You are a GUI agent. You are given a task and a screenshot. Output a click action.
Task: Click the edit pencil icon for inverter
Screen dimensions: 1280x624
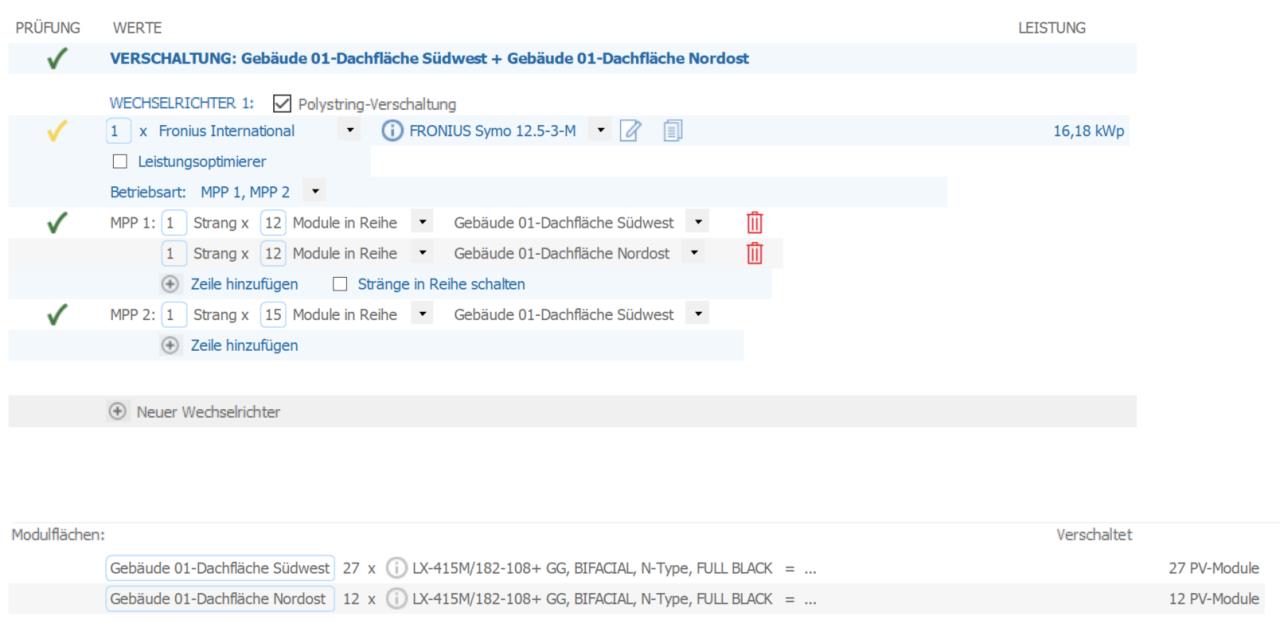630,131
